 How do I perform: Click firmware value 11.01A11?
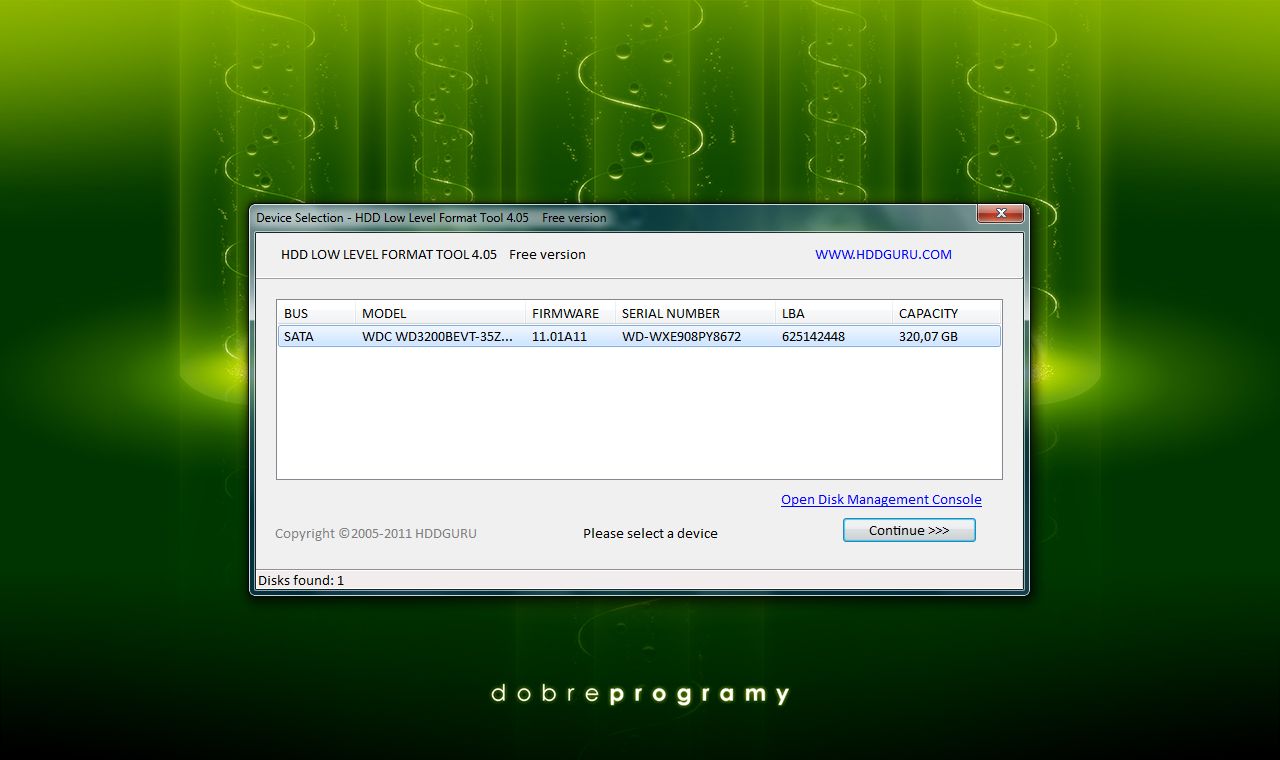(559, 336)
